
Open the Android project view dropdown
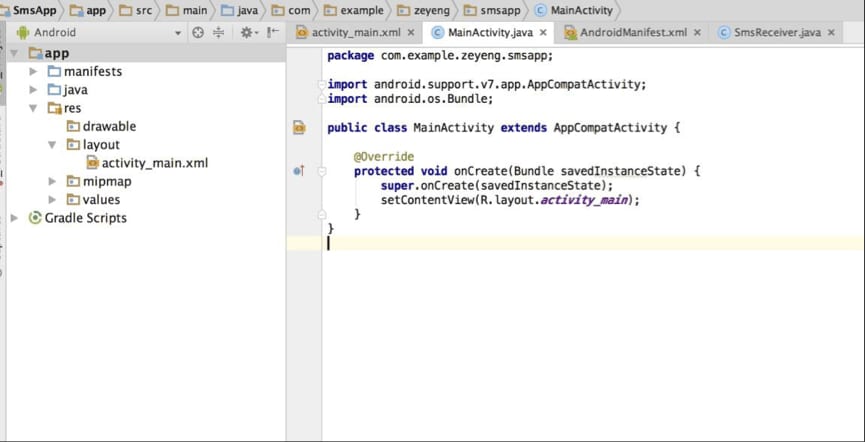click(178, 33)
